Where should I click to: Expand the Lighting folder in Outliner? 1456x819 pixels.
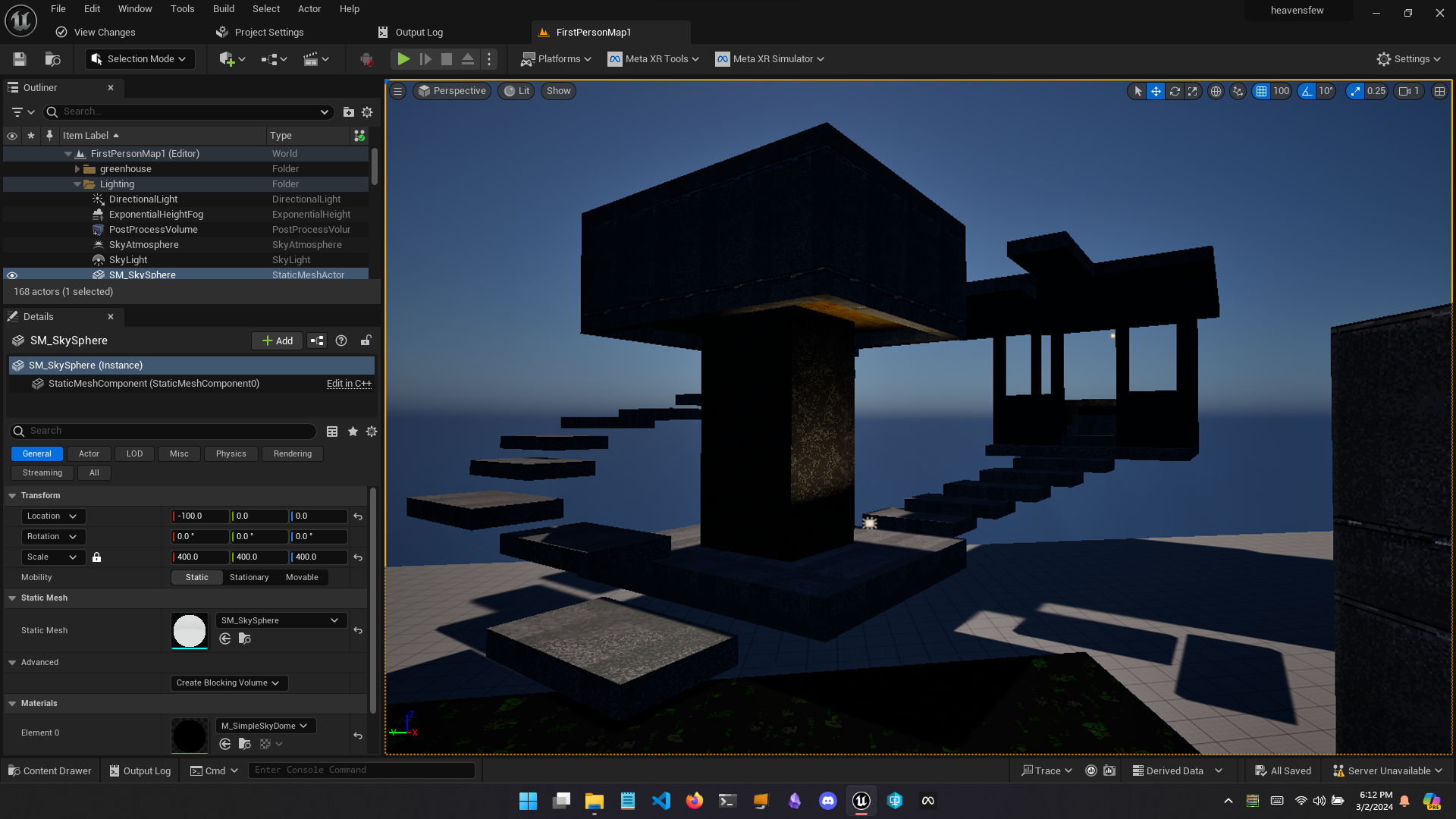click(x=77, y=184)
